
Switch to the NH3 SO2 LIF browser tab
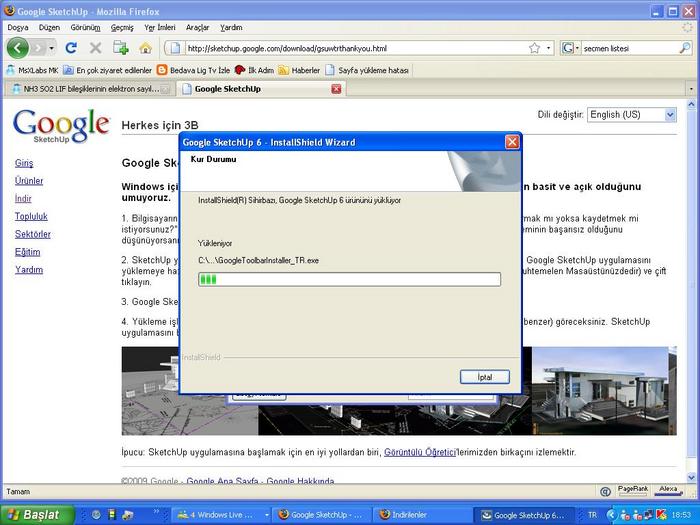point(85,89)
